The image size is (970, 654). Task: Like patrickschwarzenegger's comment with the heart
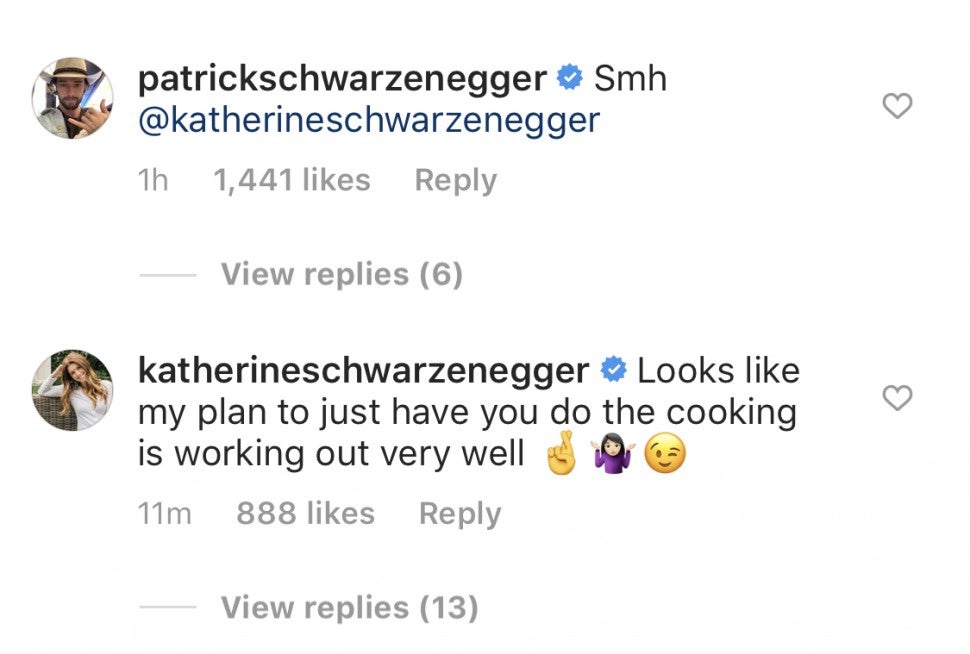click(x=897, y=105)
